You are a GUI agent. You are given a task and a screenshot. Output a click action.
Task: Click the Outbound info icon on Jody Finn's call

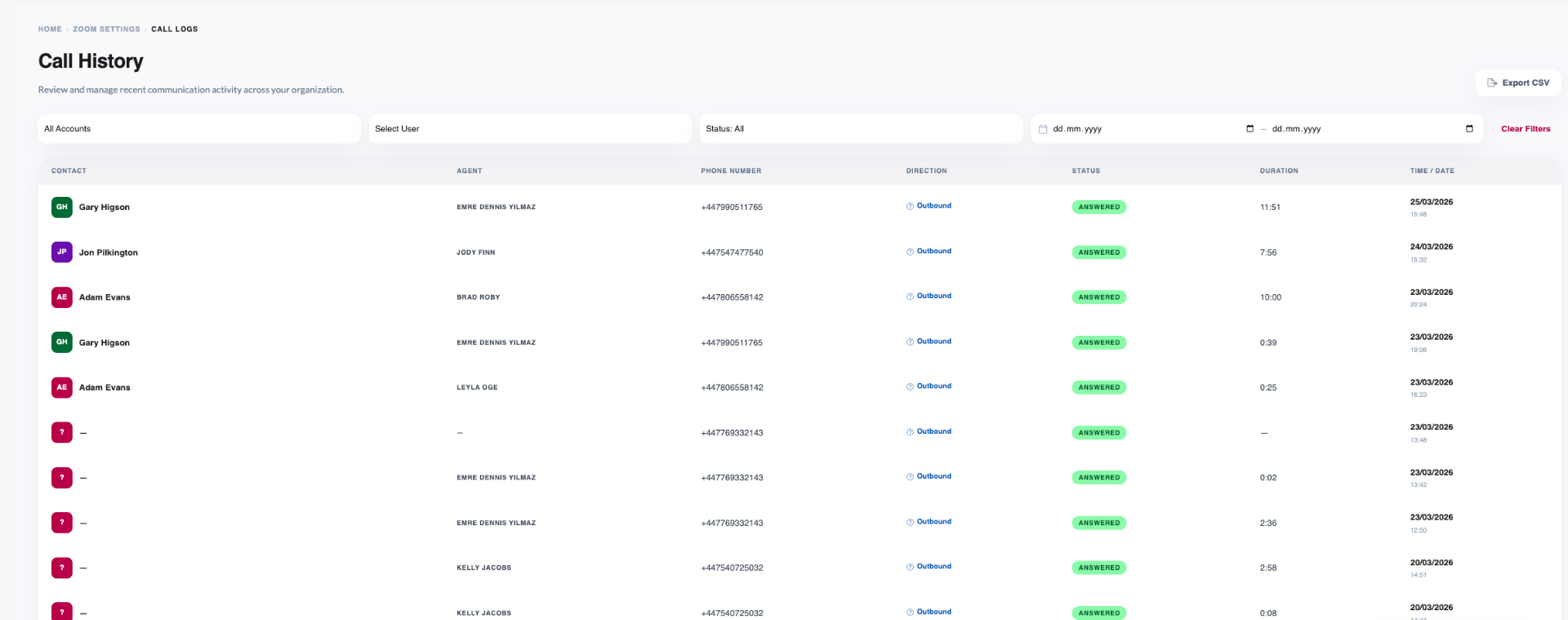coord(910,252)
